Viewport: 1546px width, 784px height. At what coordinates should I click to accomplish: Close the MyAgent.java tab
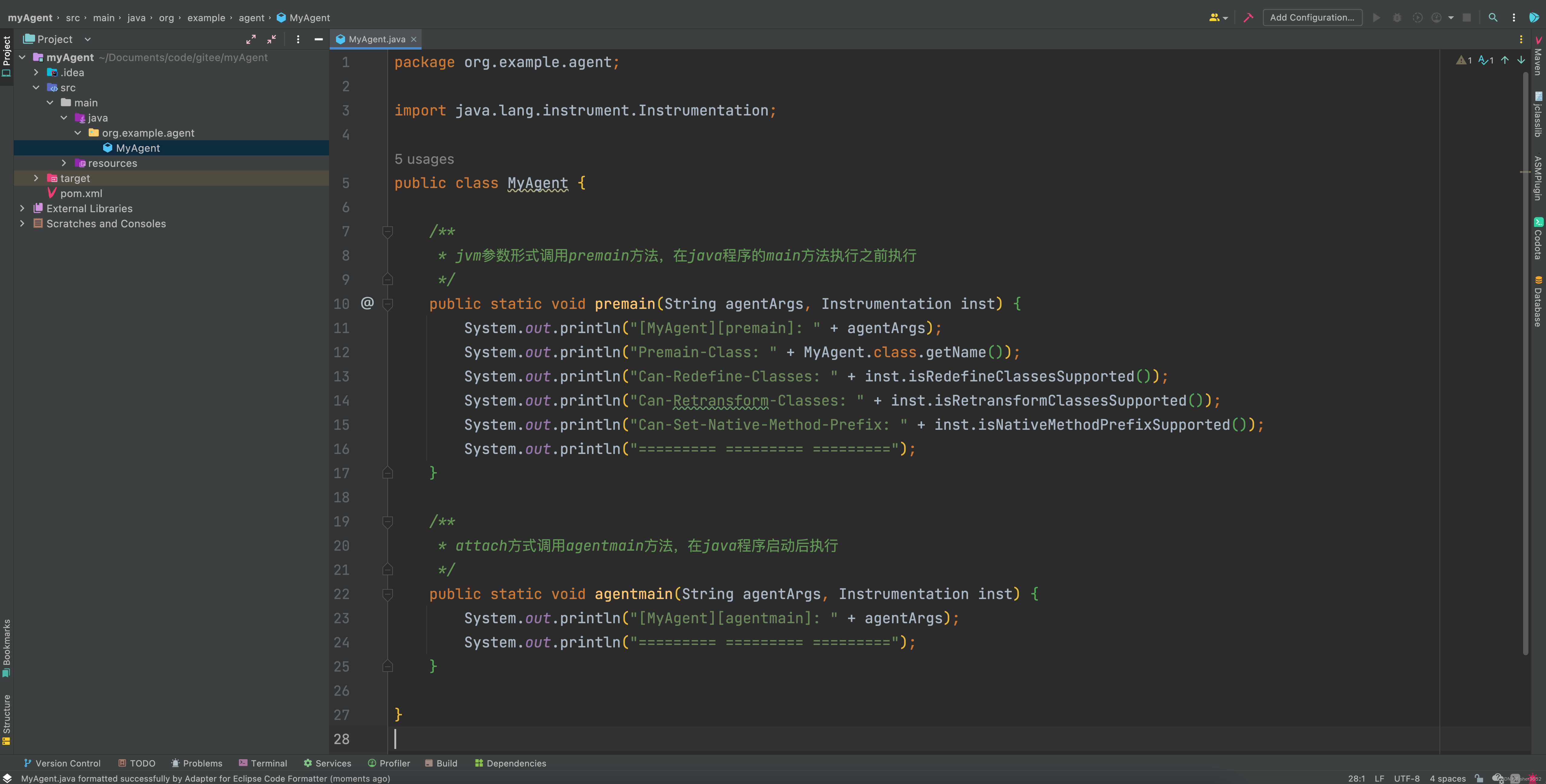[413, 39]
